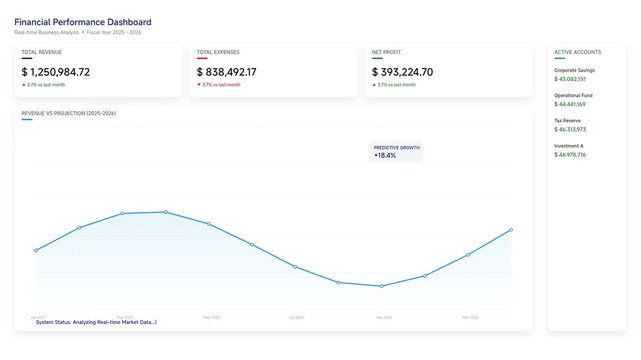Click the $ 46,313,973 balance

570,130
